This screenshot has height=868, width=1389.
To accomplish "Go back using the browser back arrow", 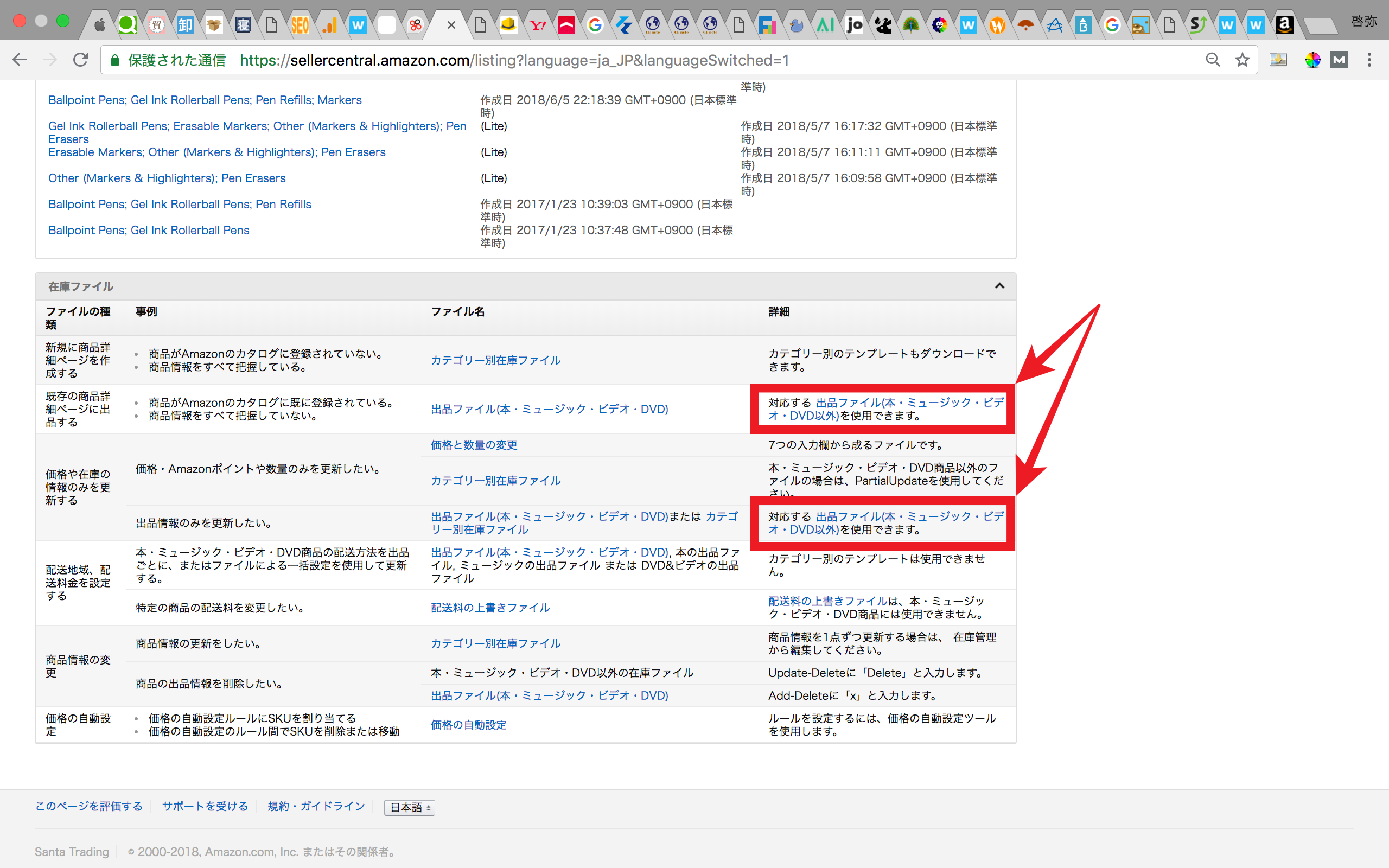I will [x=20, y=60].
